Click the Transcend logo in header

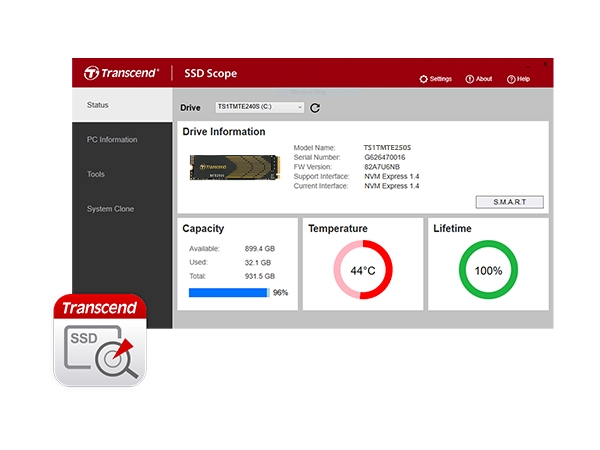122,73
